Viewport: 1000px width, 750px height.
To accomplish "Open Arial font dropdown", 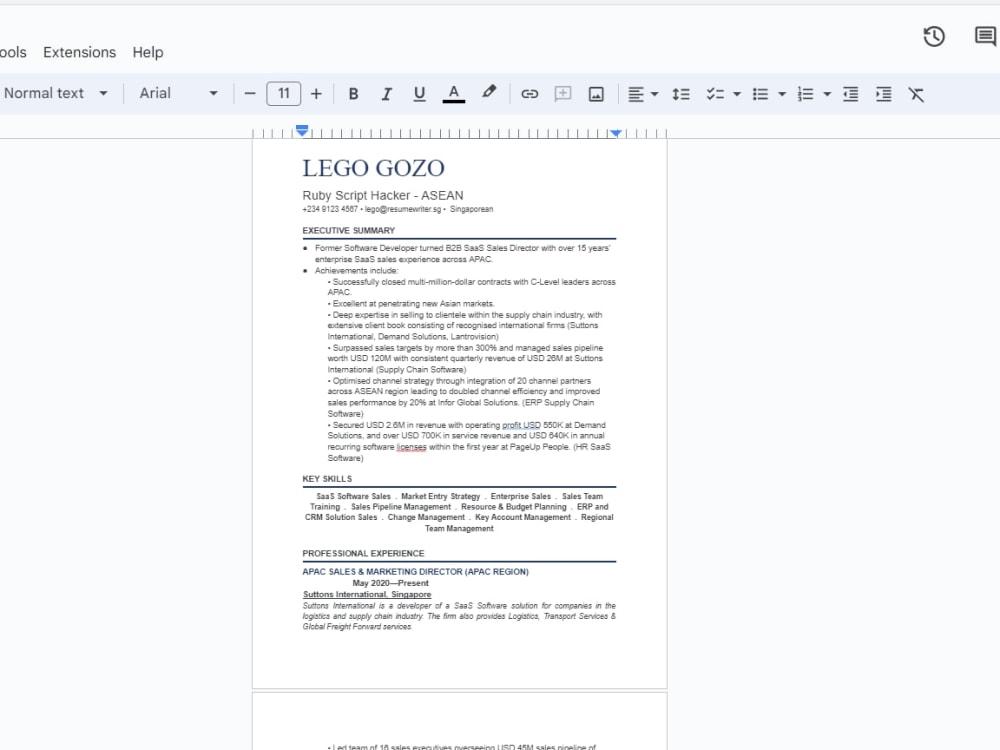I will click(x=179, y=93).
